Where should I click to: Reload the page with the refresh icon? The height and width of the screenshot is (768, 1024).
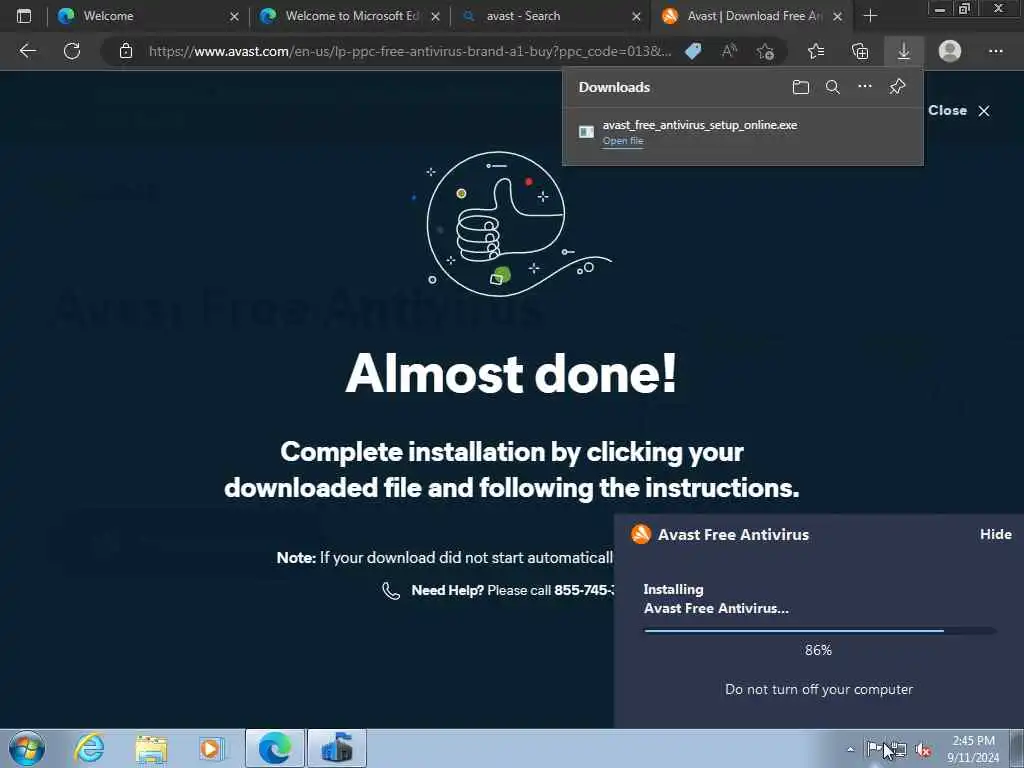[72, 51]
